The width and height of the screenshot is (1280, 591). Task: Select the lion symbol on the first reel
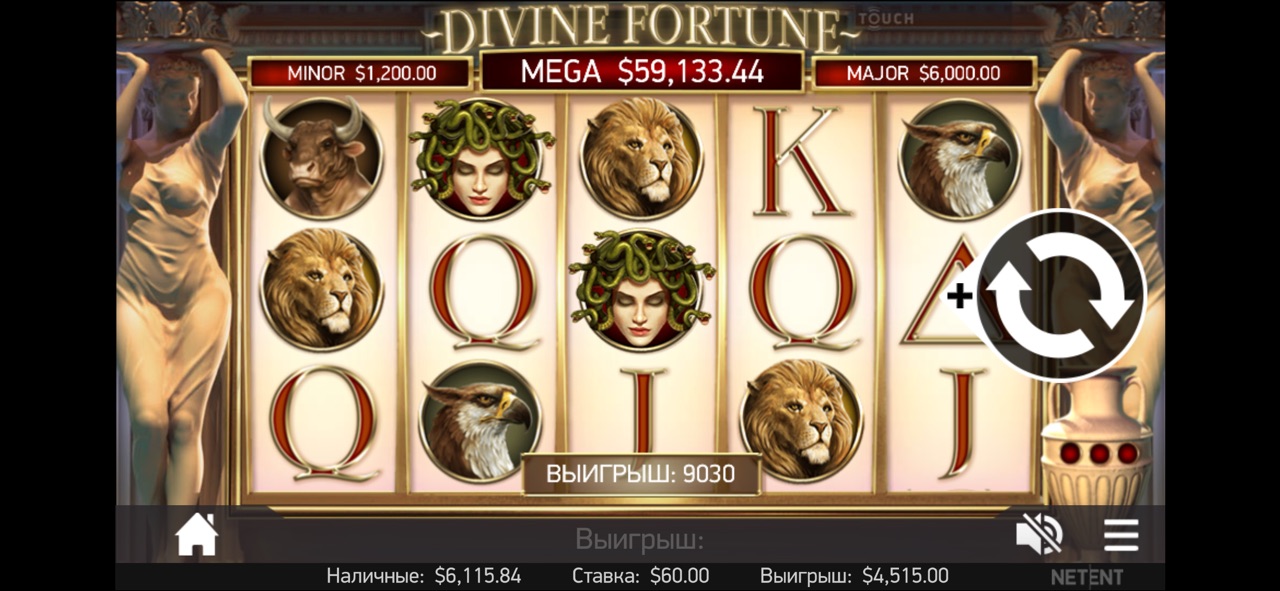click(321, 290)
